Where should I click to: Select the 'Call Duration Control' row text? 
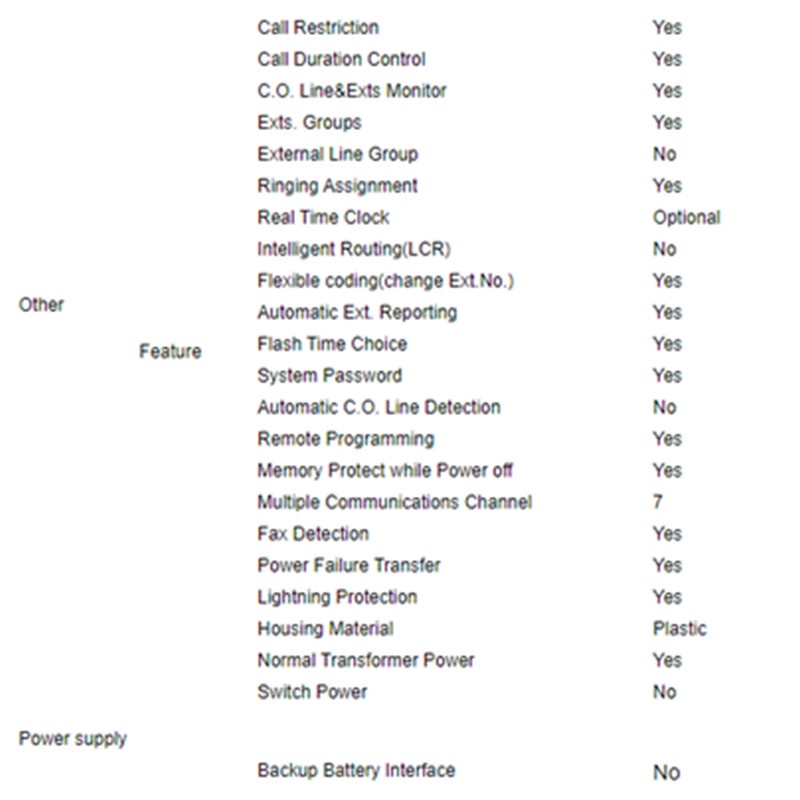click(341, 60)
